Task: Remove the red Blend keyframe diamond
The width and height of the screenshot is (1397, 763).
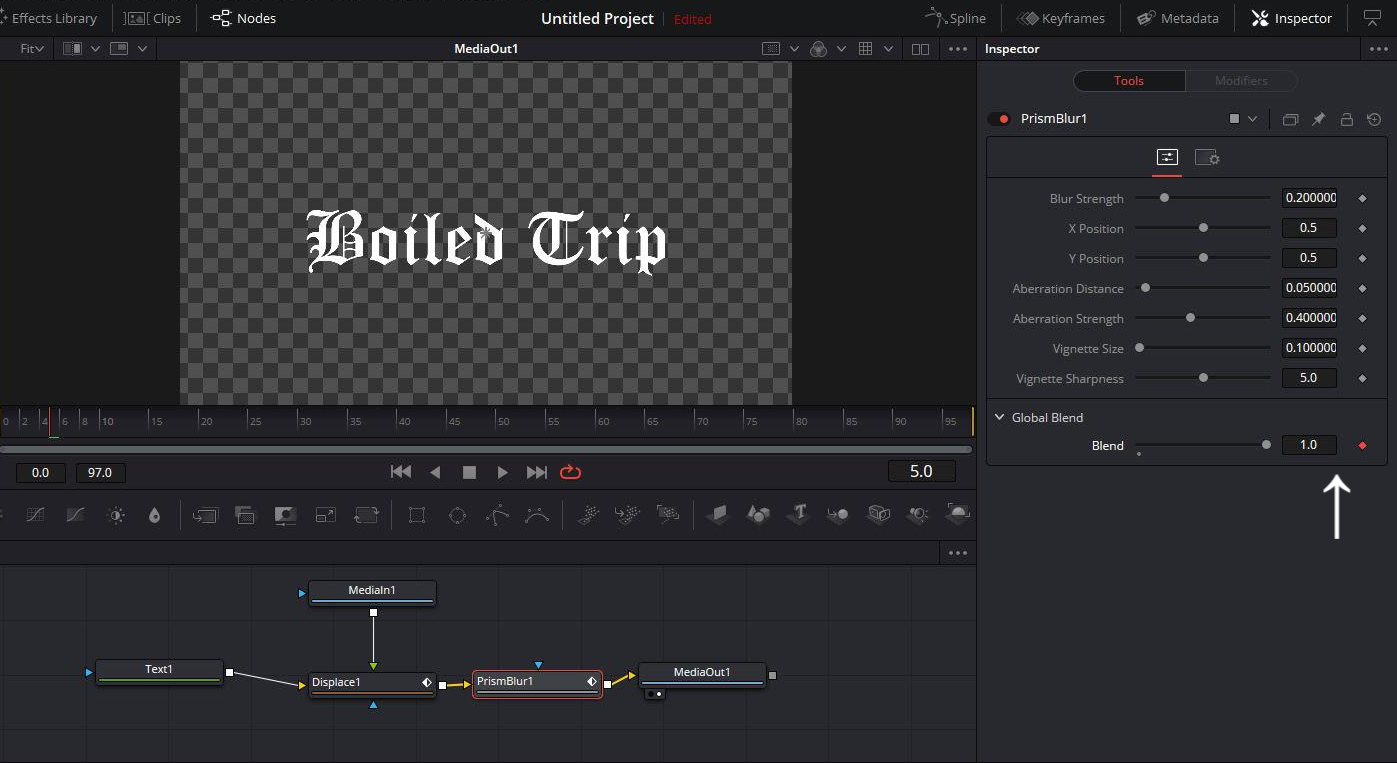Action: coord(1362,445)
